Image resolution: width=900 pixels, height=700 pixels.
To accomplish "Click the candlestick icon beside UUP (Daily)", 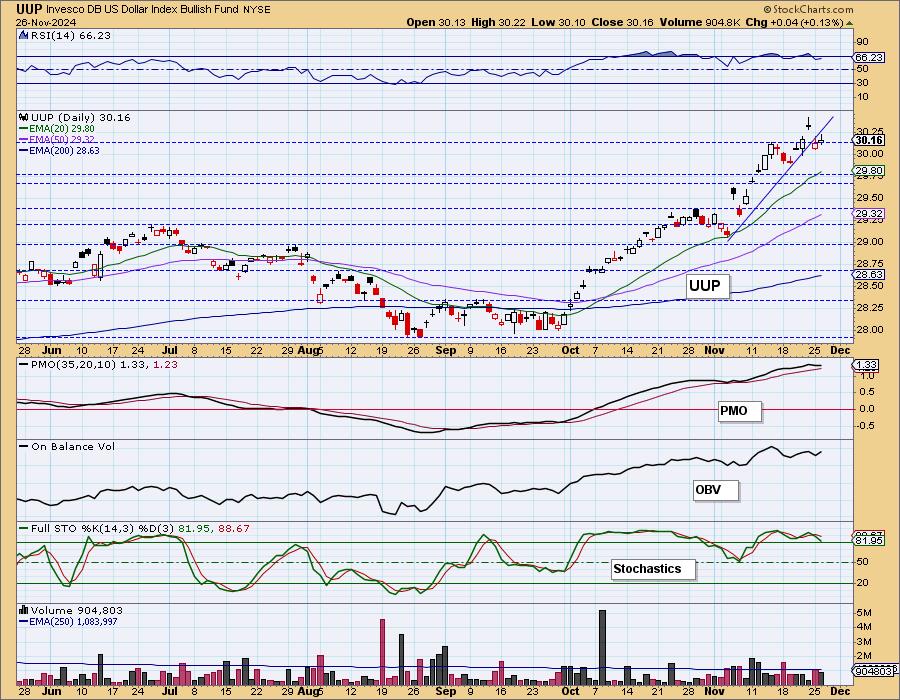I will click(x=24, y=118).
